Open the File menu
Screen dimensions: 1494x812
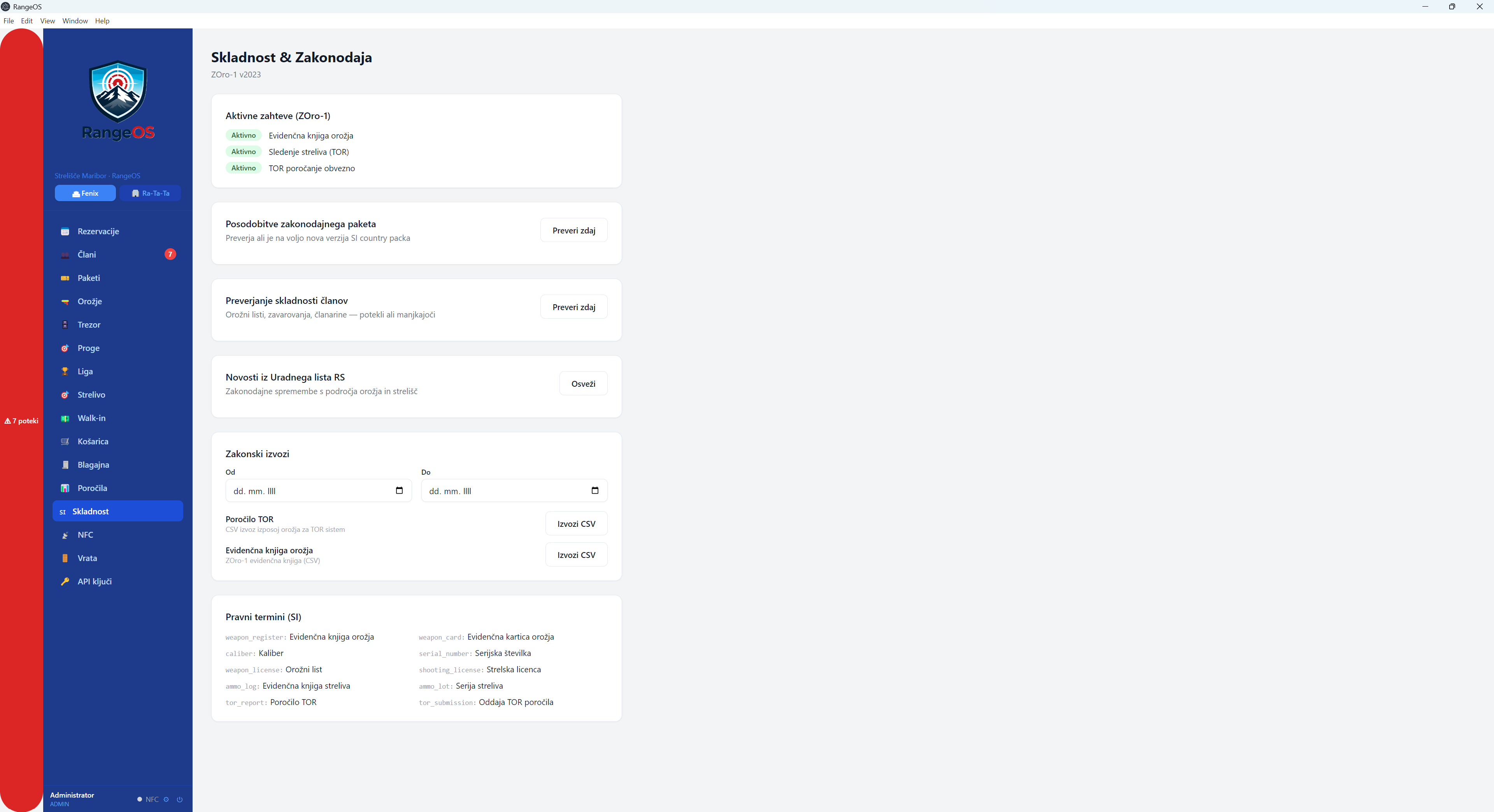click(x=9, y=21)
